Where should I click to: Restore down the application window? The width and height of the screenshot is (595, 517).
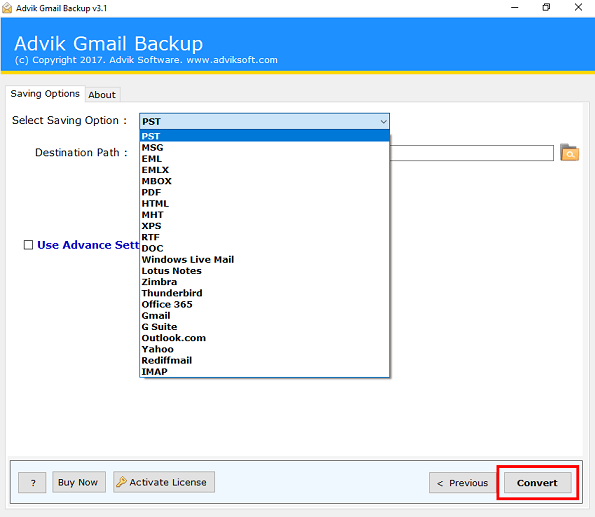point(546,8)
